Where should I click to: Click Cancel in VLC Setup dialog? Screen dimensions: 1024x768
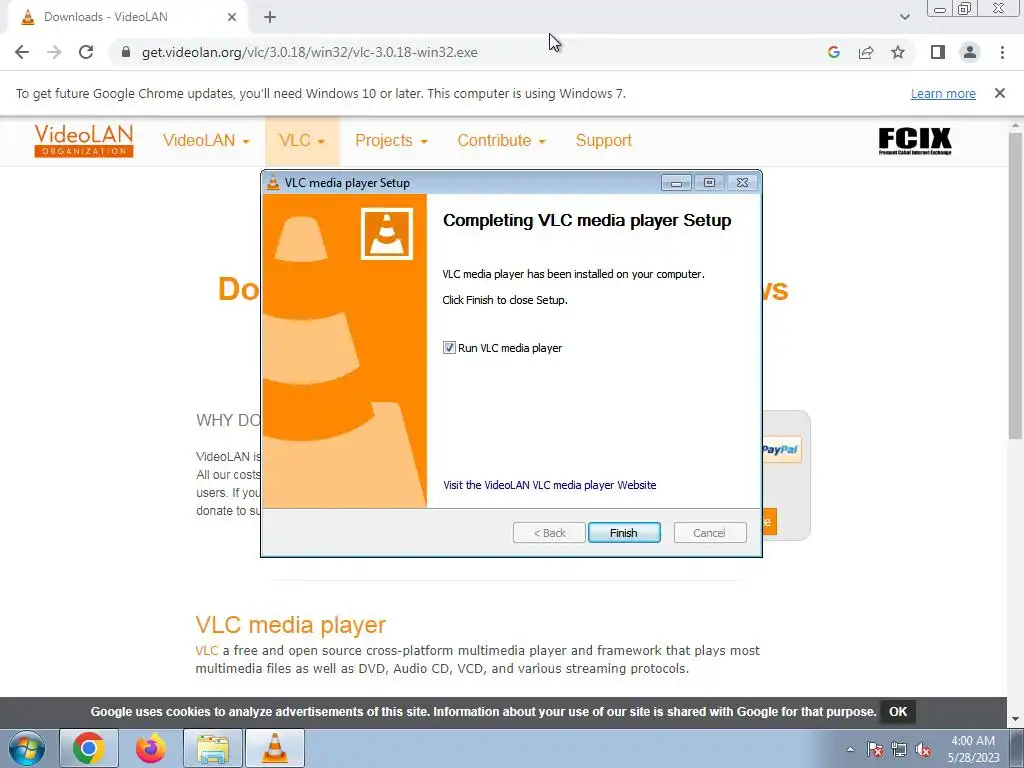[709, 533]
